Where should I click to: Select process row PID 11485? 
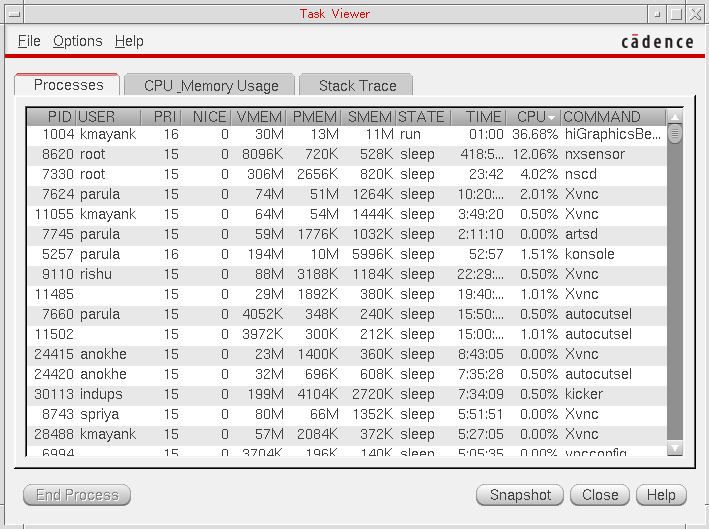(x=346, y=294)
